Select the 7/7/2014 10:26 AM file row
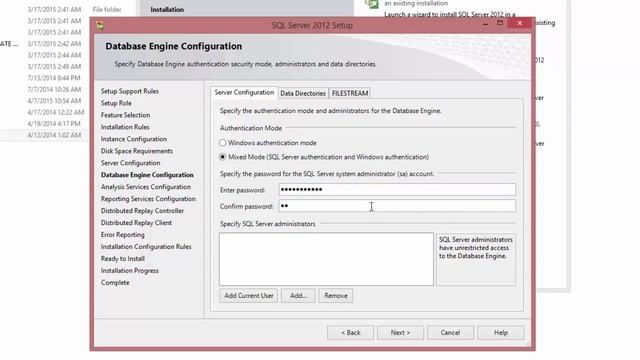This screenshot has height=360, width=640. click(x=44, y=89)
